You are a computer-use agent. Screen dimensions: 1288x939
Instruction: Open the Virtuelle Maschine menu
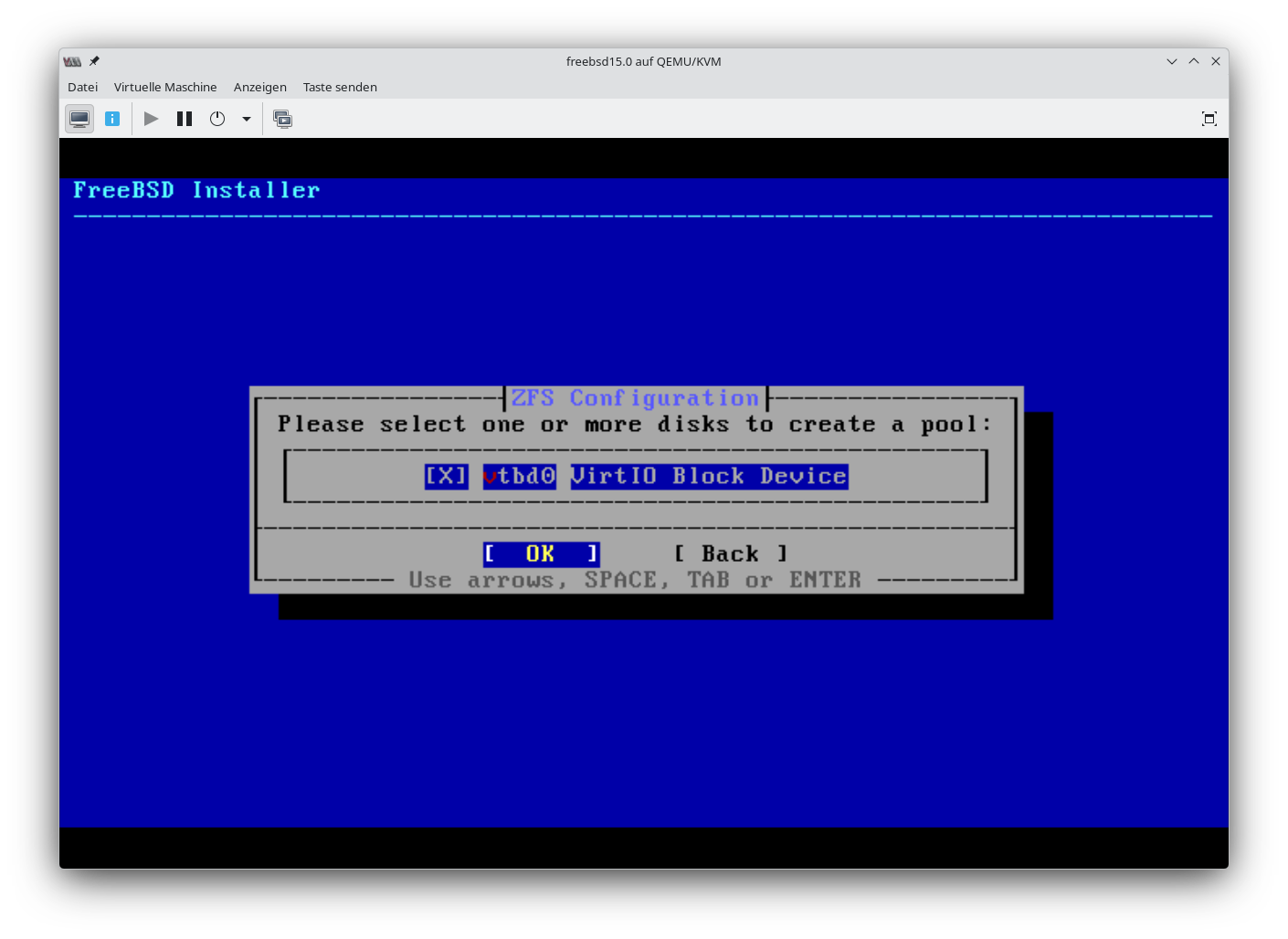165,87
